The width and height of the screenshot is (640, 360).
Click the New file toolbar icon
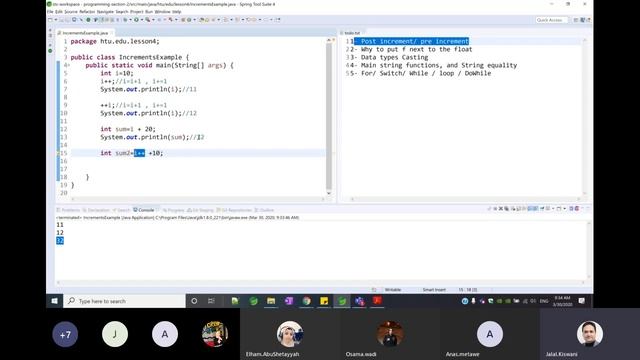click(50, 20)
